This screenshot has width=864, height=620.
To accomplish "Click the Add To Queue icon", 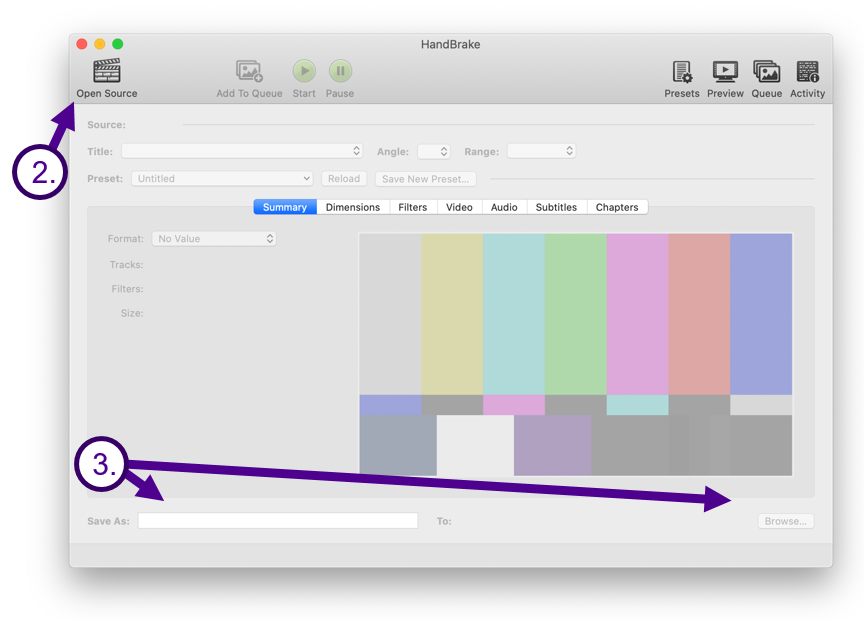I will point(249,71).
